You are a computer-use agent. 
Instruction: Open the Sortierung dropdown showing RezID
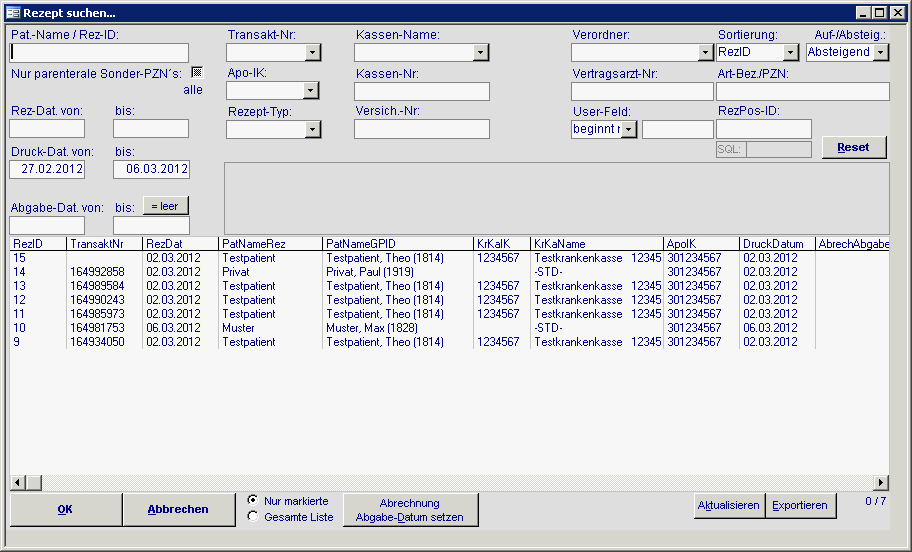tap(790, 52)
